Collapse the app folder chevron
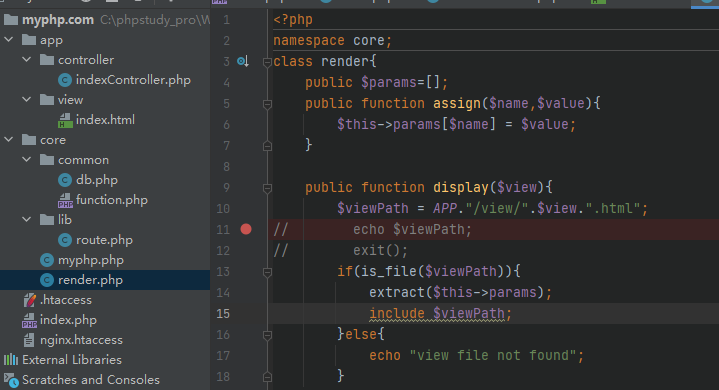The image size is (719, 390). coord(9,40)
